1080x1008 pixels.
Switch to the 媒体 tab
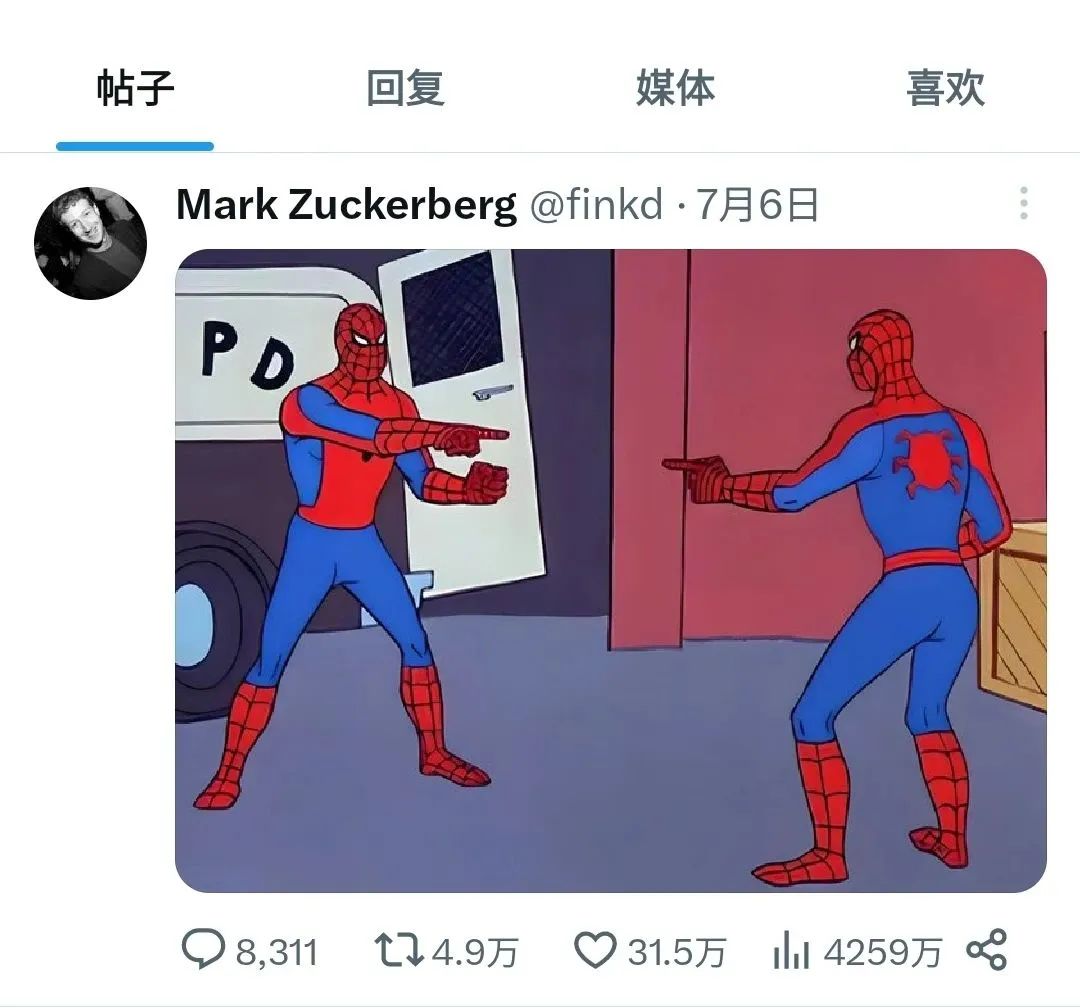click(675, 88)
